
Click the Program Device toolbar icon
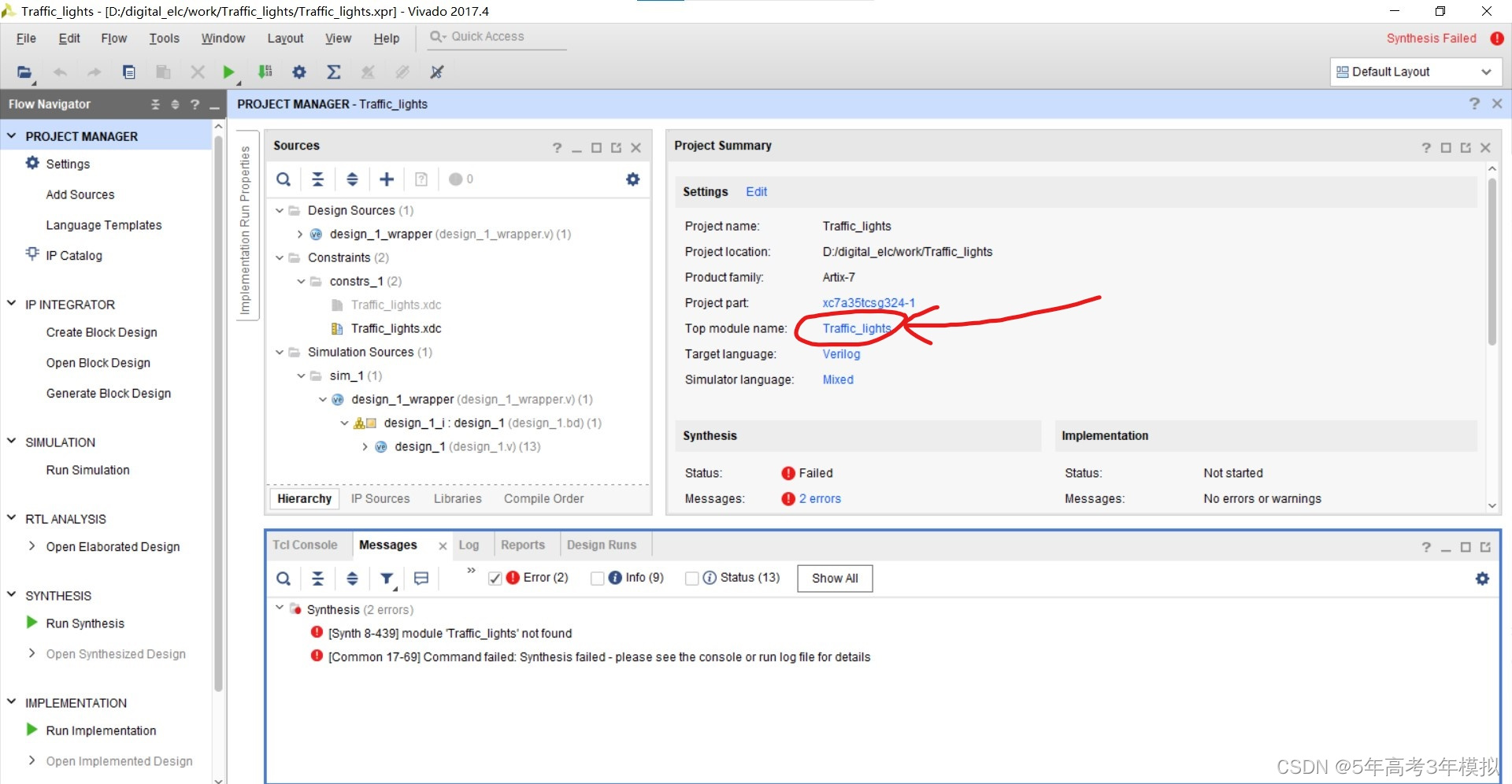tap(265, 72)
